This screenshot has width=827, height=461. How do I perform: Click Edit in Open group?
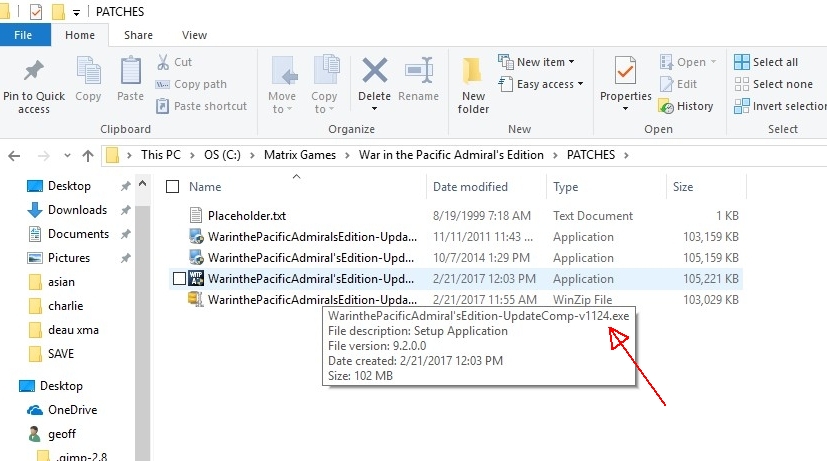(x=678, y=84)
